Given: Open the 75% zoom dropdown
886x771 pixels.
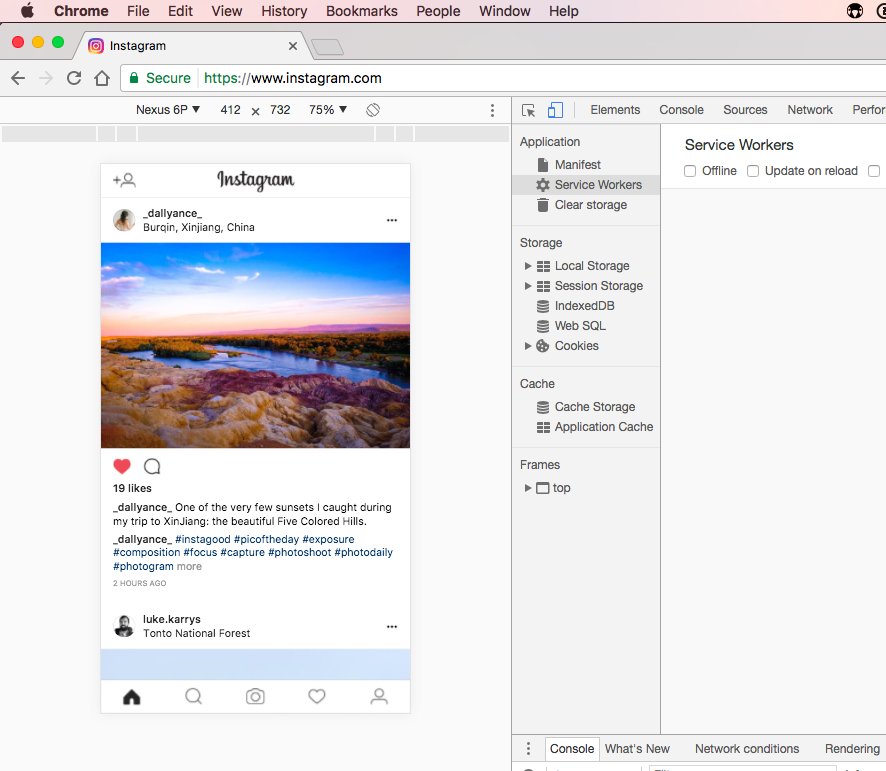Looking at the screenshot, I should click(x=328, y=110).
